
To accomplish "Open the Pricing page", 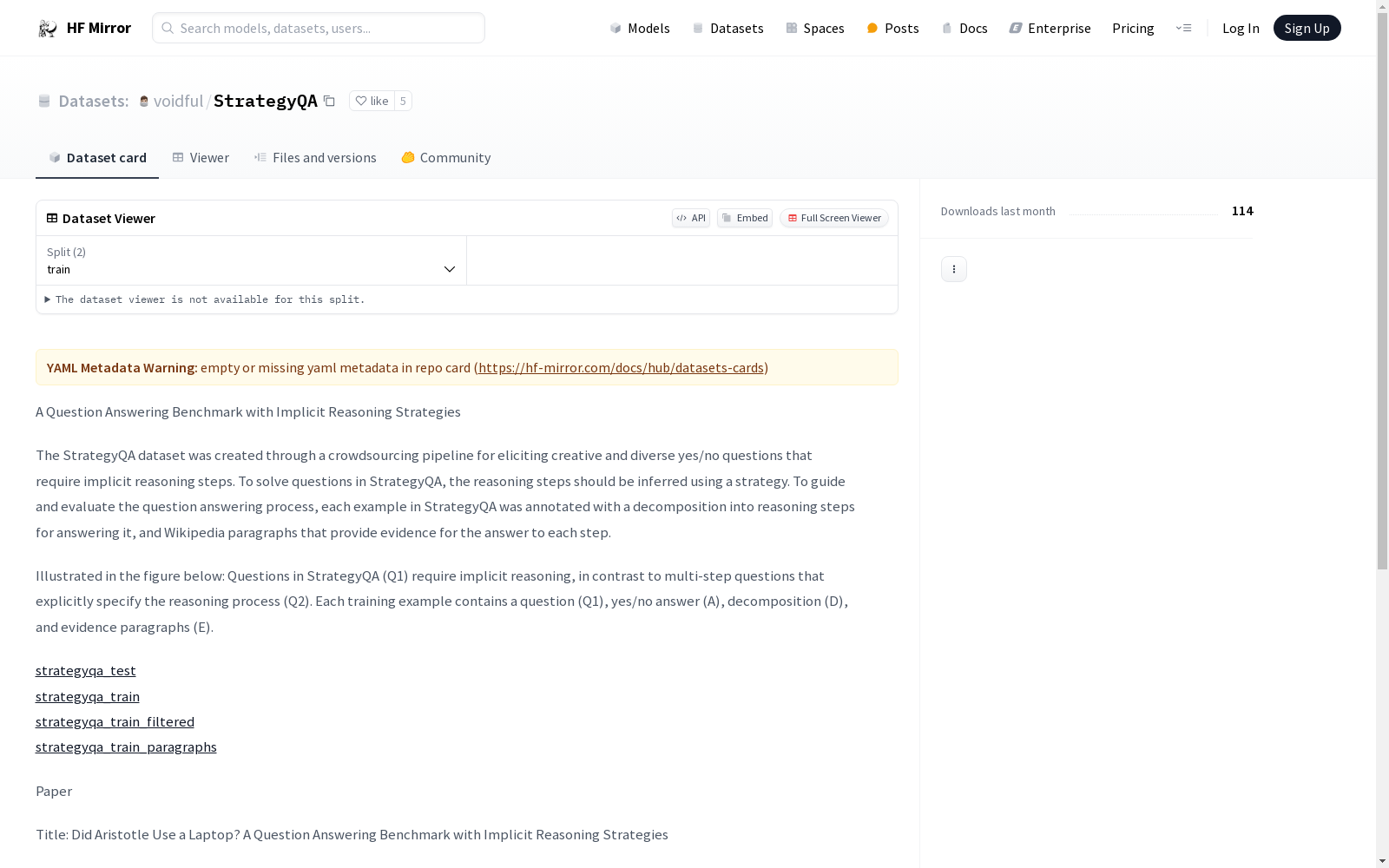I will [1133, 28].
